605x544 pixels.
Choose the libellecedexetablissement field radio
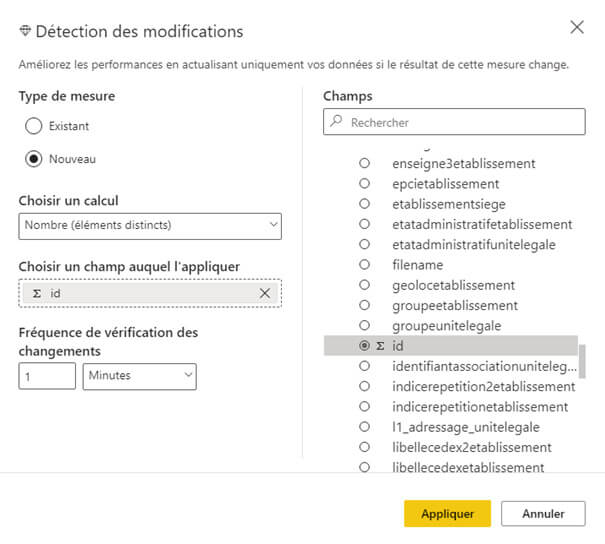364,467
